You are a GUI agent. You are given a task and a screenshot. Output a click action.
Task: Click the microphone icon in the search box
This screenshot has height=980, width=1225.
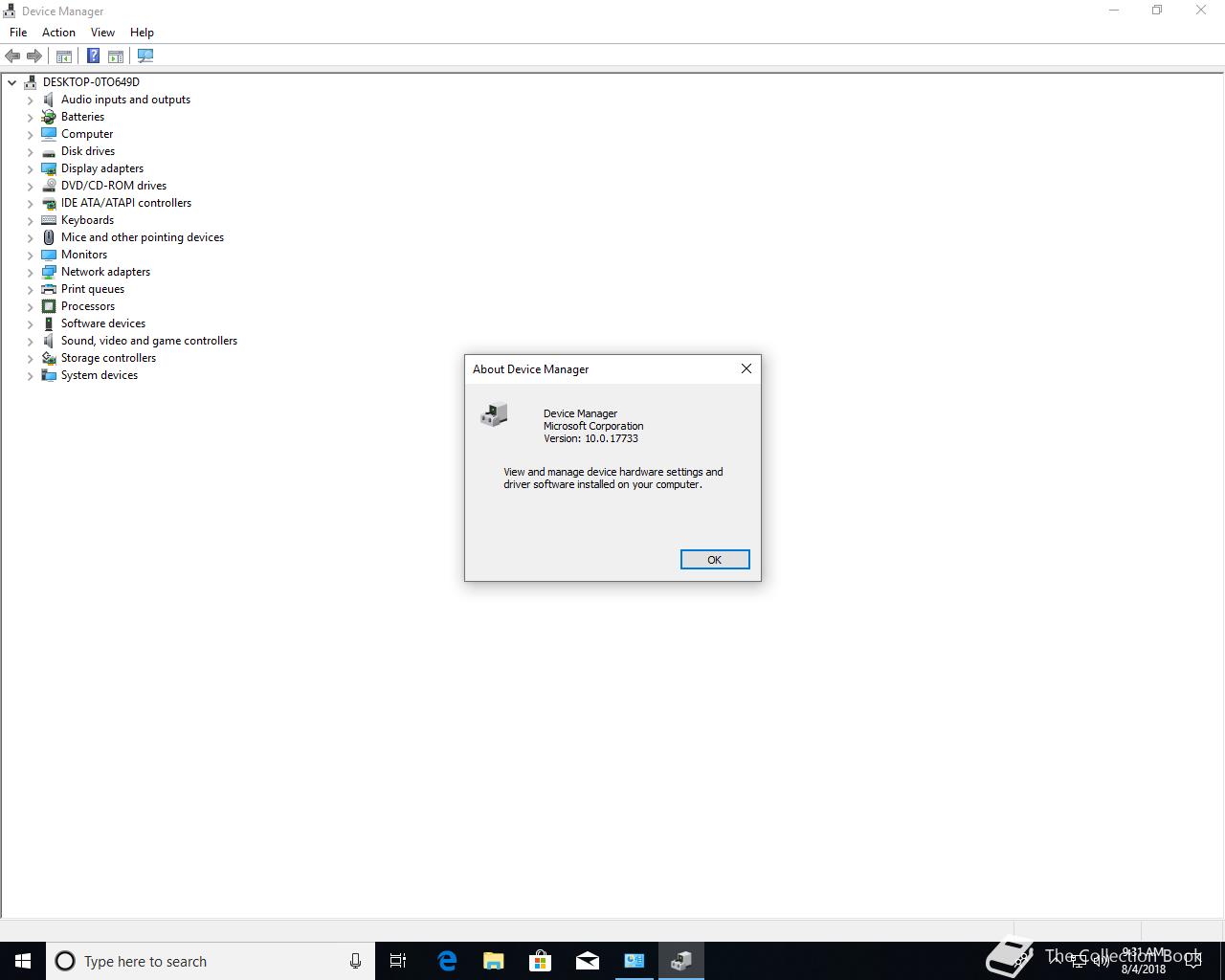pyautogui.click(x=355, y=961)
